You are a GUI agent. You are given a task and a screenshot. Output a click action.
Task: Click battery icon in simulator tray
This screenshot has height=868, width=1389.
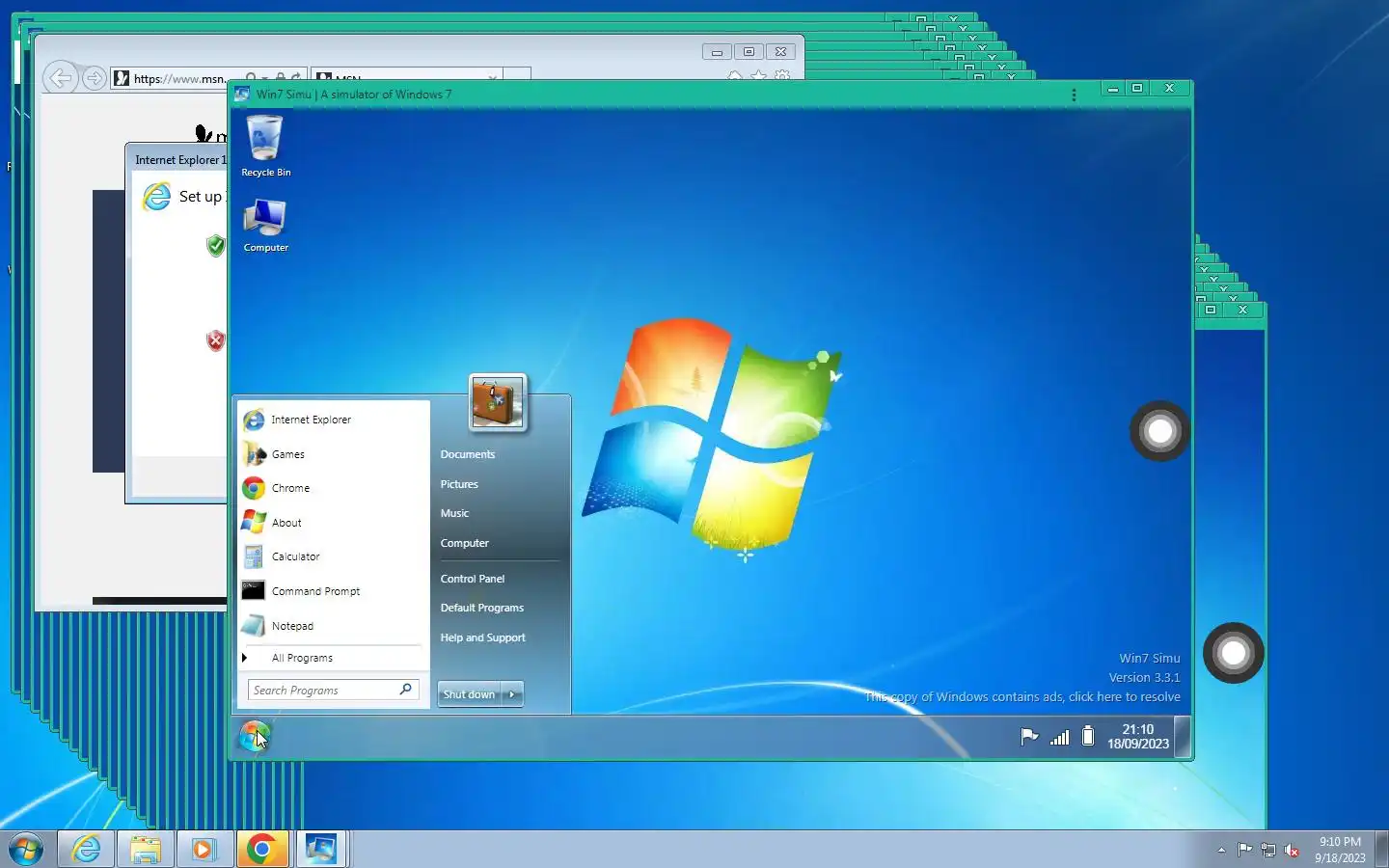(1088, 736)
